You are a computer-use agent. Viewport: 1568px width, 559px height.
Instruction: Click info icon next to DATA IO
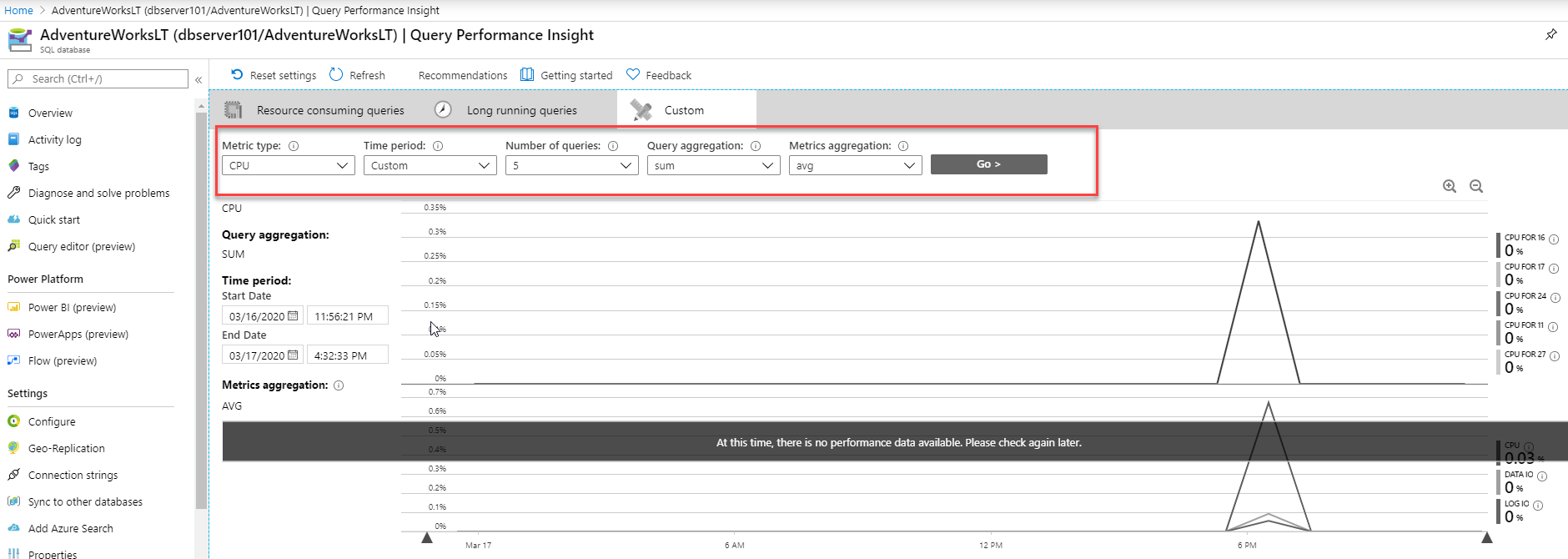coord(1542,476)
